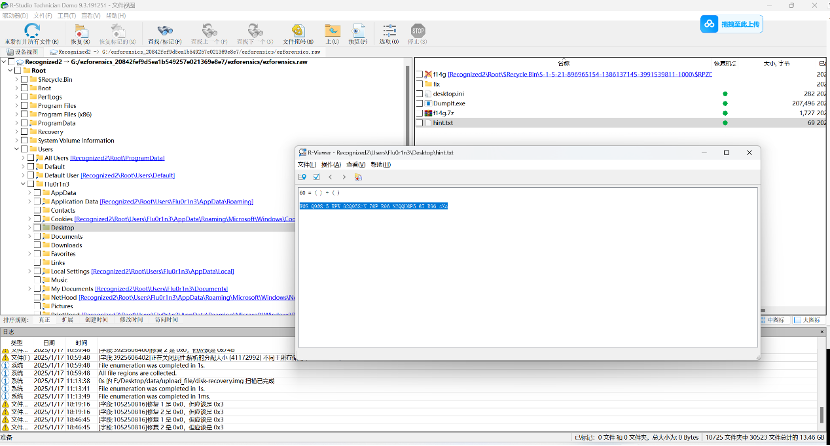Expand the Documents tree node
Viewport: 830px width, 446px height.
pos(29,236)
